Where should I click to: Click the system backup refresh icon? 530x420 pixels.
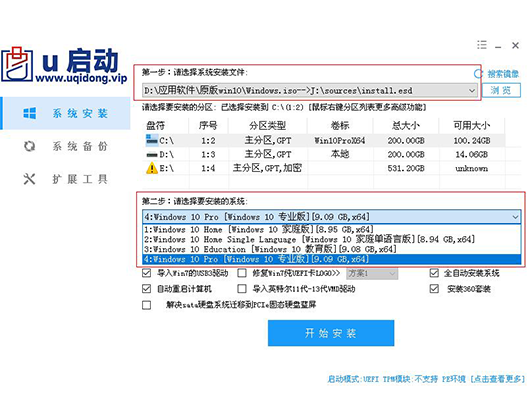[30, 146]
